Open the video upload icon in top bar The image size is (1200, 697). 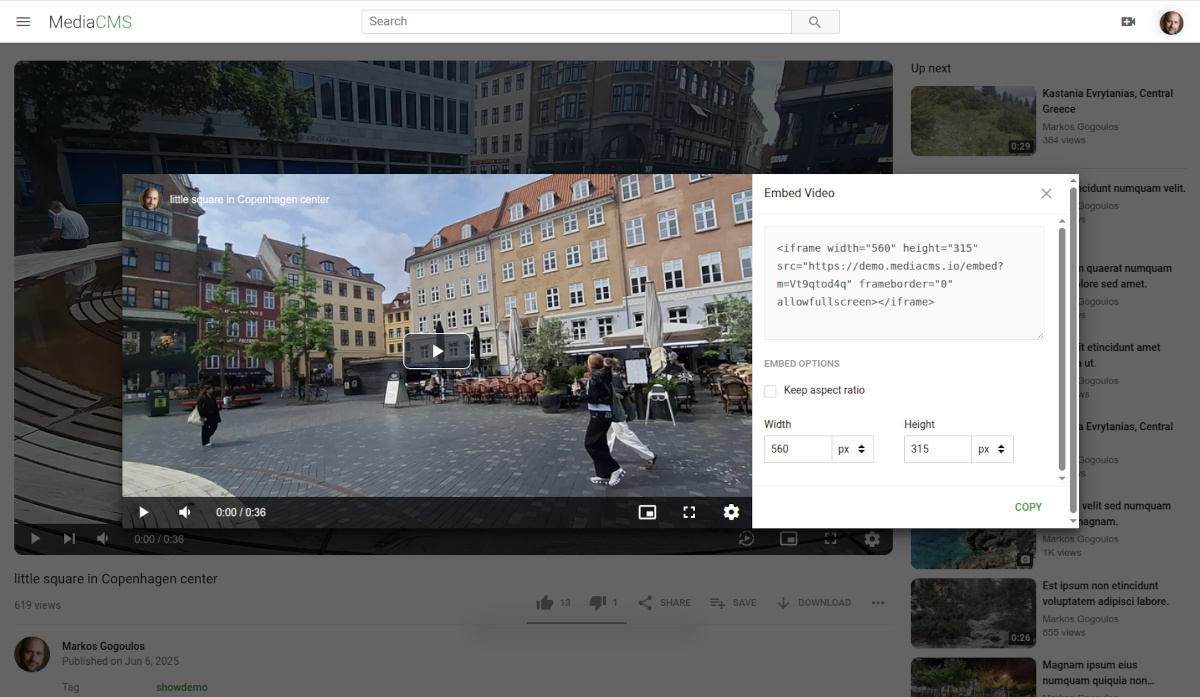[1128, 21]
